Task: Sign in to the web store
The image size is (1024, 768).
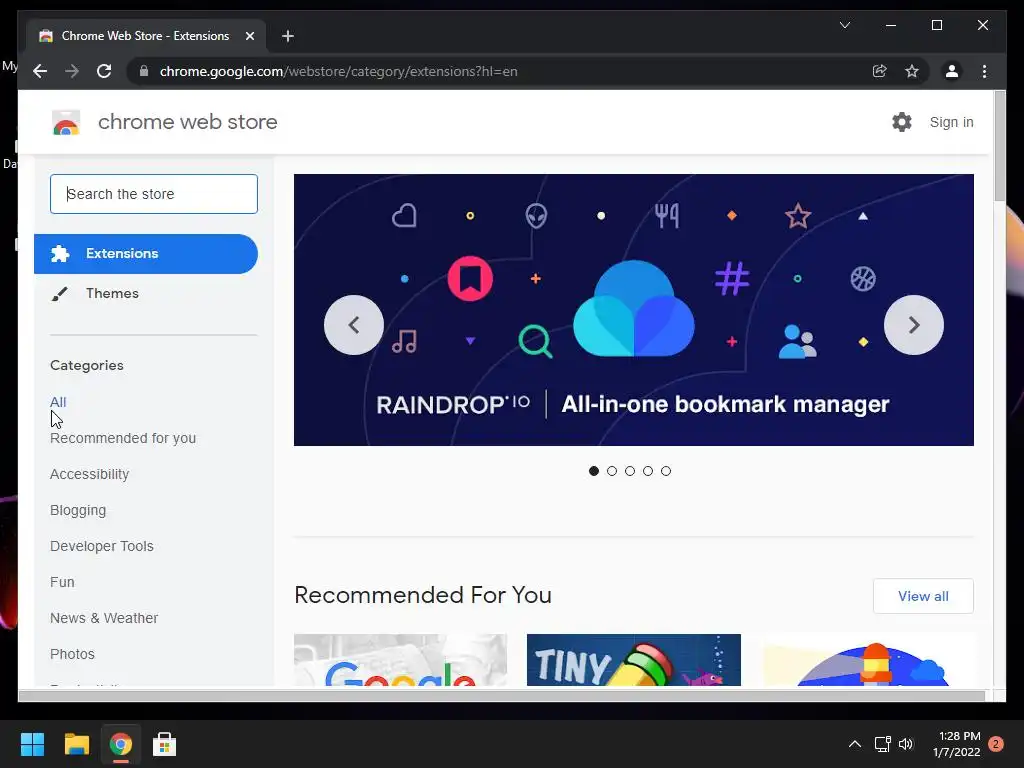Action: 952,122
